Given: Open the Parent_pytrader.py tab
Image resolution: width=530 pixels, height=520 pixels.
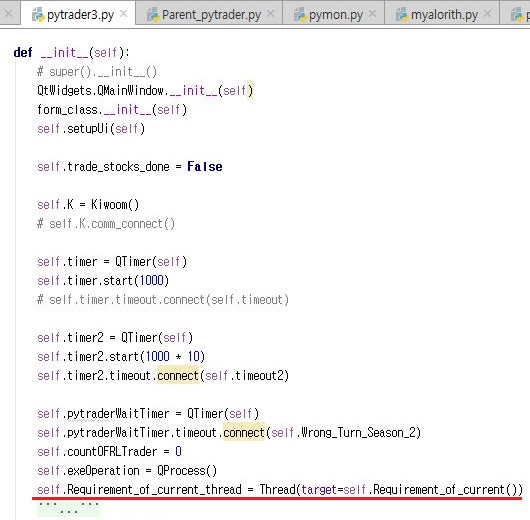Looking at the screenshot, I should 209,15.
